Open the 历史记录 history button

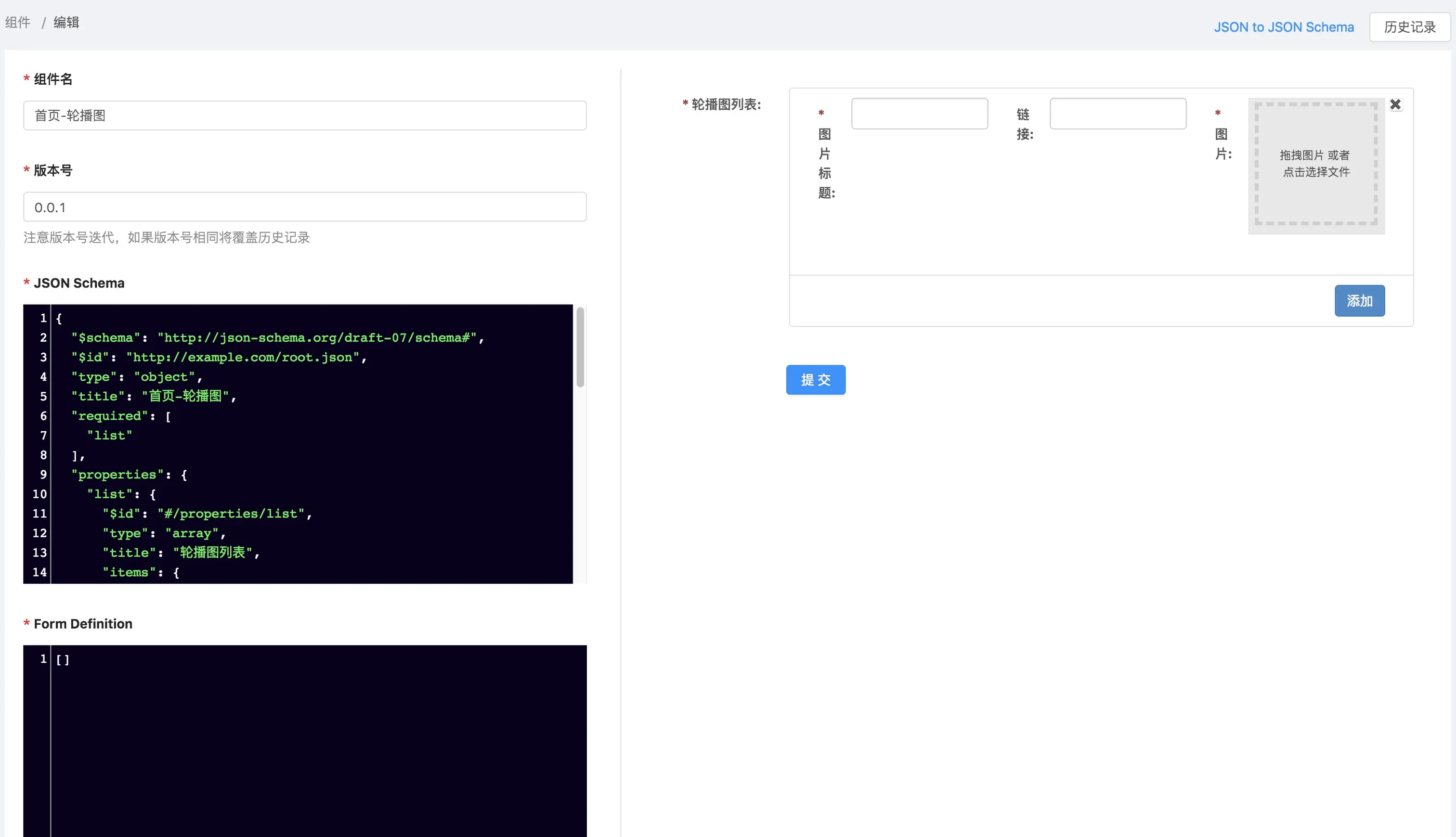[1409, 27]
